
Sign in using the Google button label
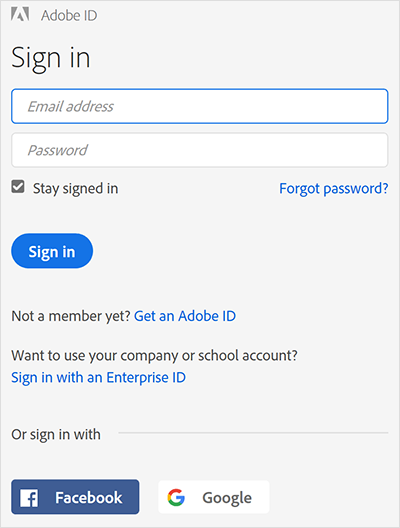[227, 498]
